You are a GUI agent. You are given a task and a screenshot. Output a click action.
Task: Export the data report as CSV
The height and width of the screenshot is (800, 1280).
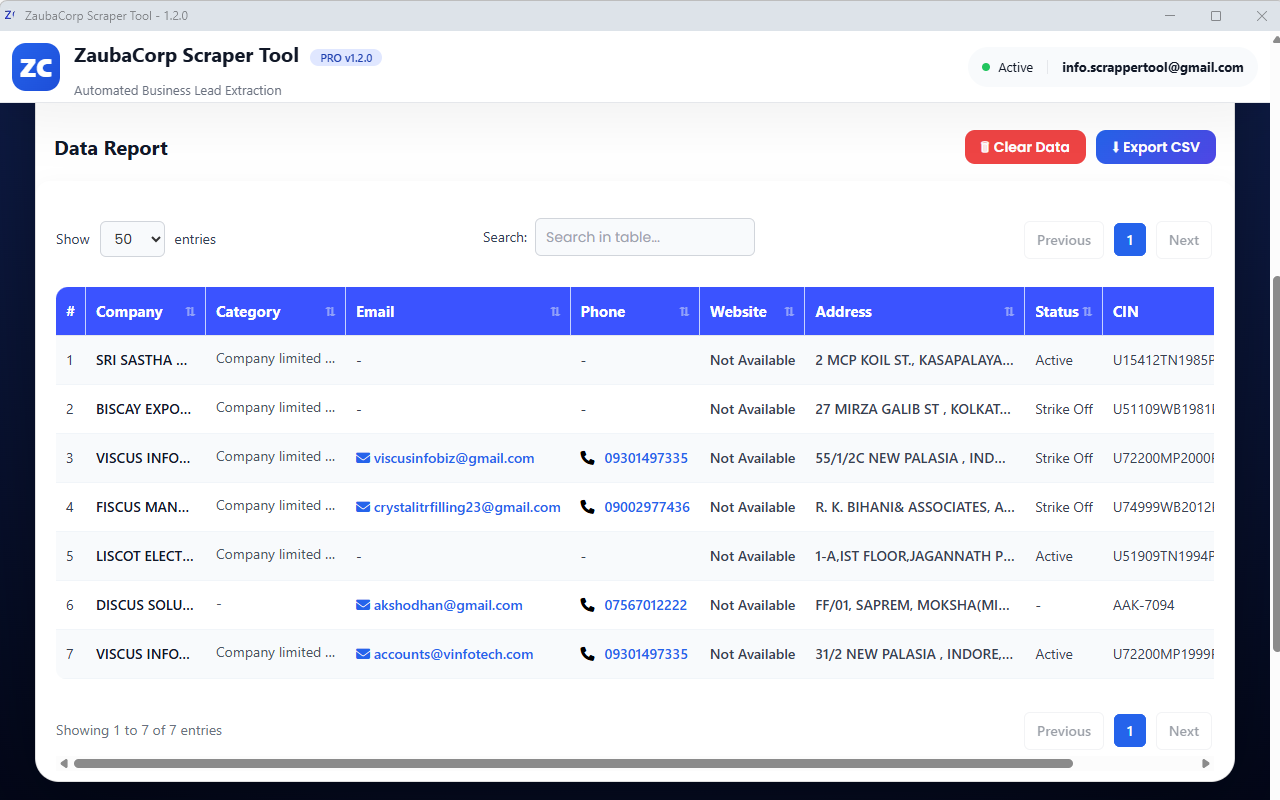coord(1156,147)
